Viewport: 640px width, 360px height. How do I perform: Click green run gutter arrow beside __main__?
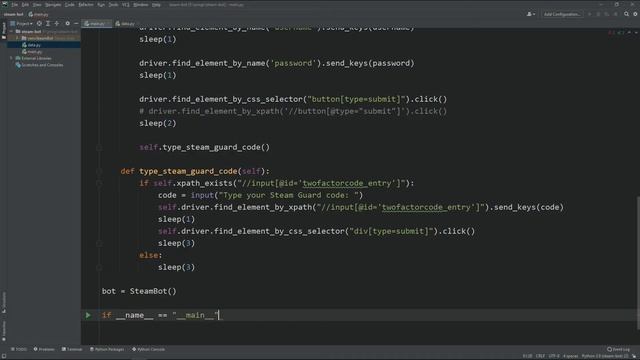88,315
